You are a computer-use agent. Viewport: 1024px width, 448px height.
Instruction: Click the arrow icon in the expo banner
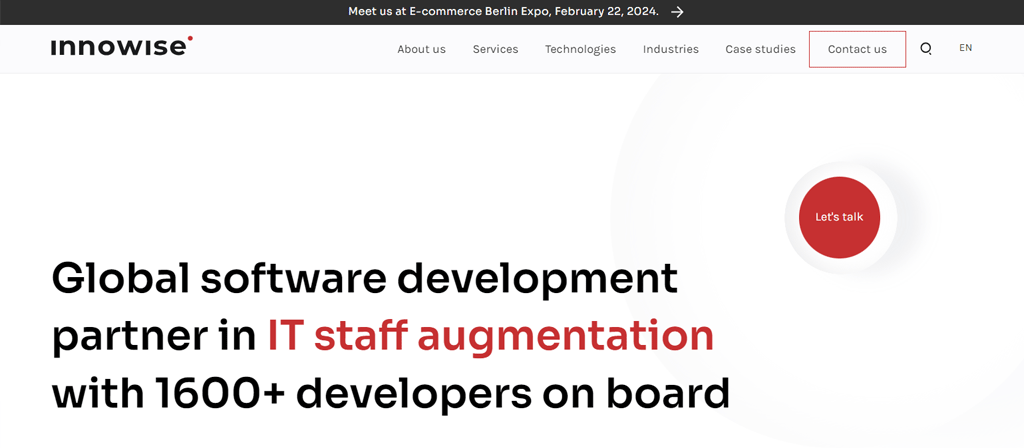point(677,12)
